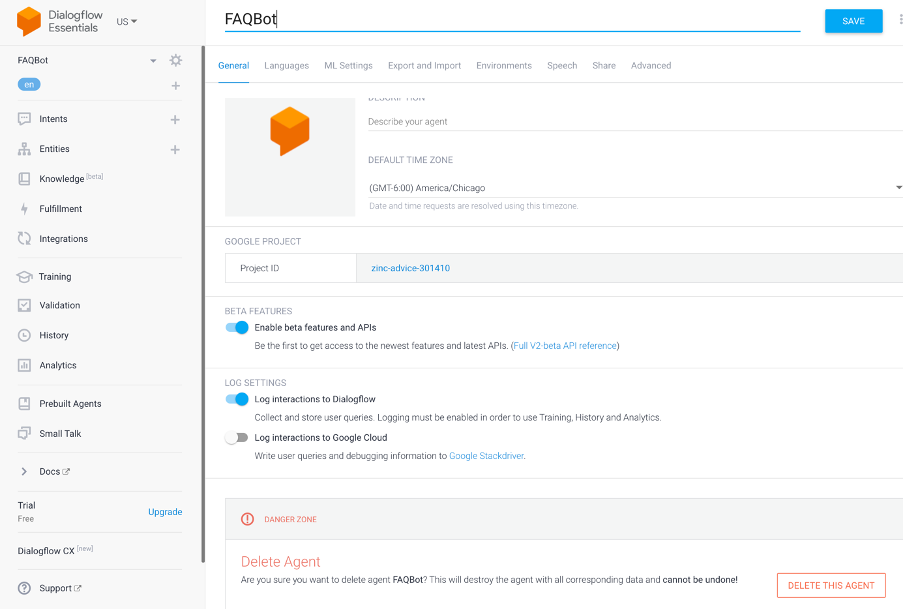The width and height of the screenshot is (904, 610).
Task: Expand the FAQBot agent selector
Action: [x=152, y=60]
